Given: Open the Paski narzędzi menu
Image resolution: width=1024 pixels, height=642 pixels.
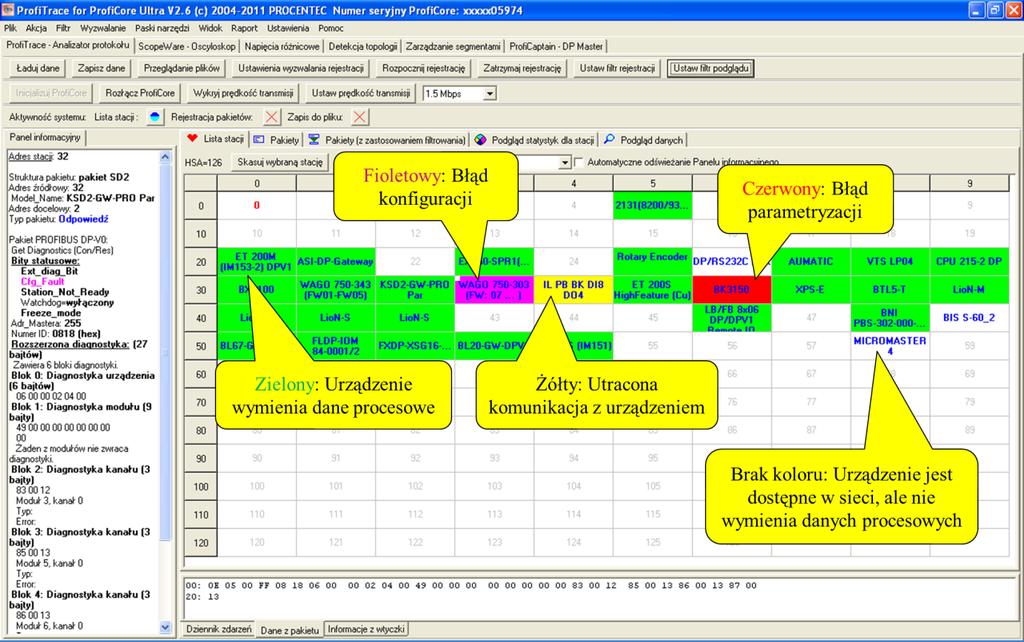Looking at the screenshot, I should coord(162,28).
